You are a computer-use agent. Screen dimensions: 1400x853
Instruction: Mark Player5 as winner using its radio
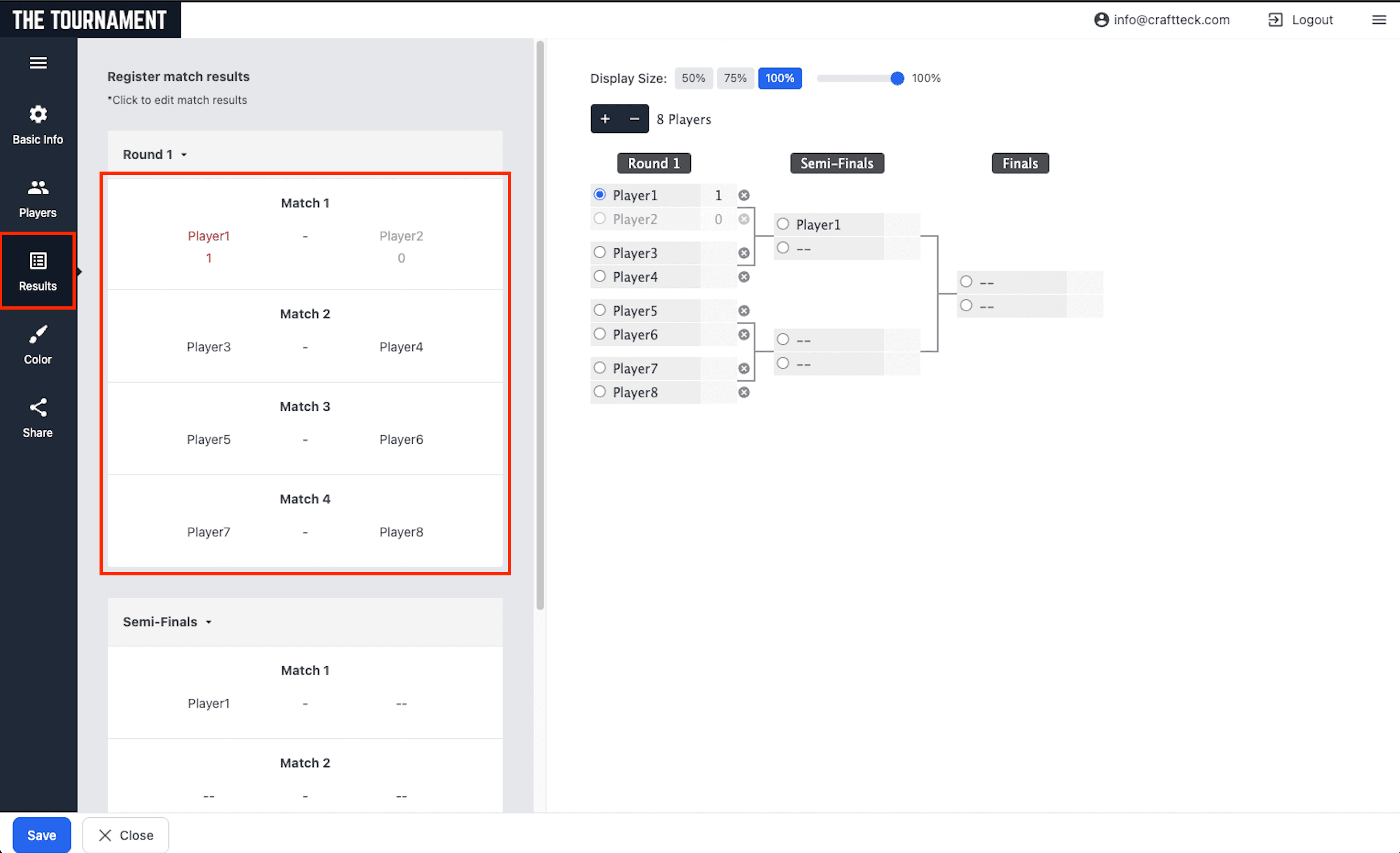click(599, 310)
